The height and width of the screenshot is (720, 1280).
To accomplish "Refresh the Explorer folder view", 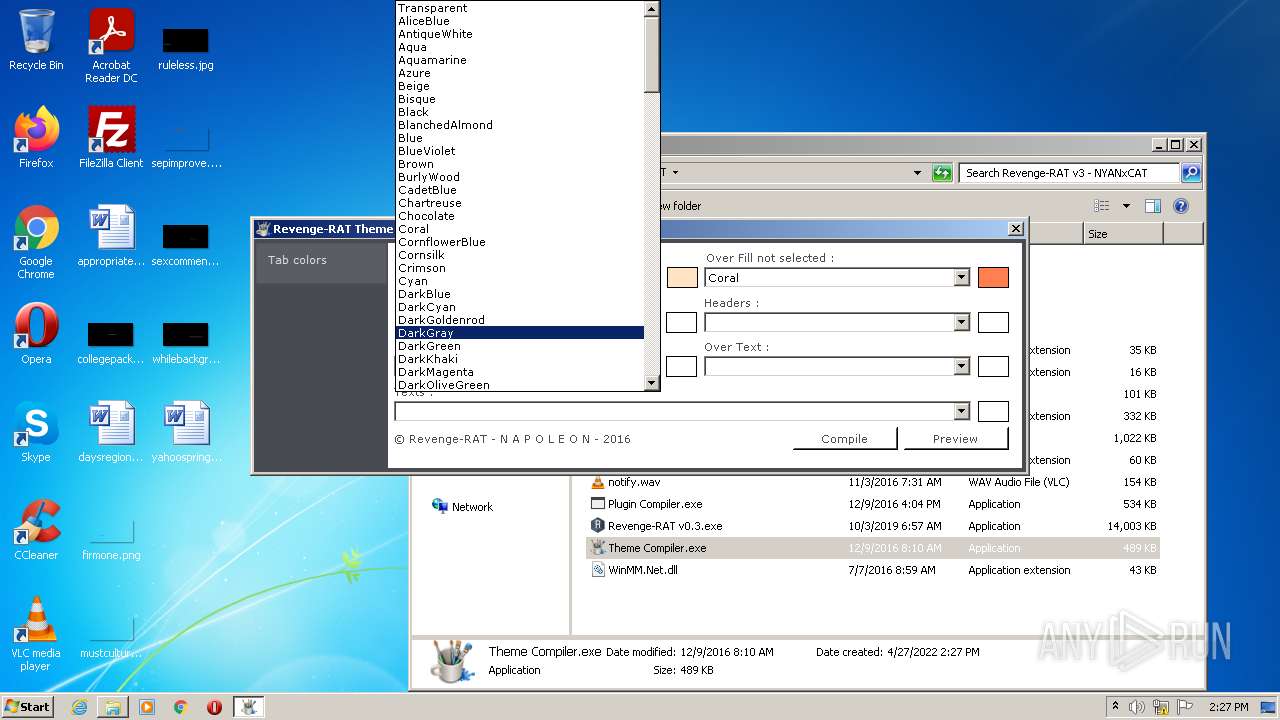I will 942,173.
